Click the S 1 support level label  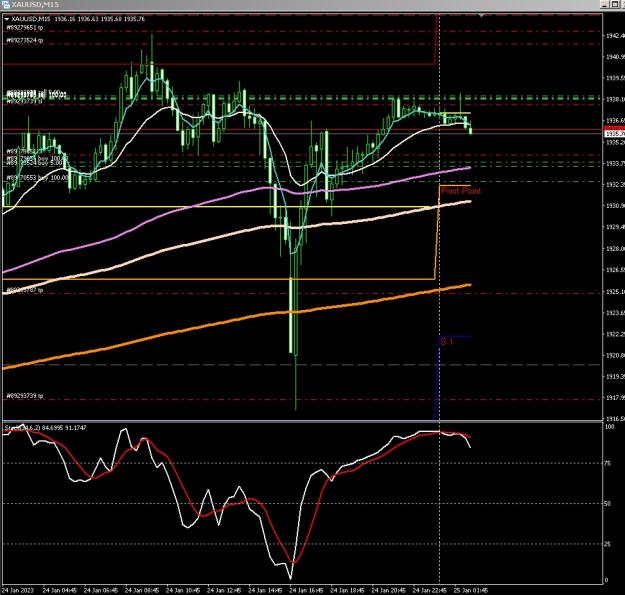447,342
